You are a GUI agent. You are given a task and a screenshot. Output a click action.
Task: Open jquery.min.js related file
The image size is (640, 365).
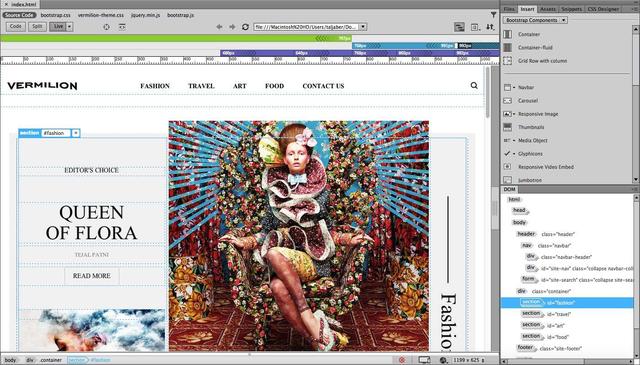[x=145, y=15]
